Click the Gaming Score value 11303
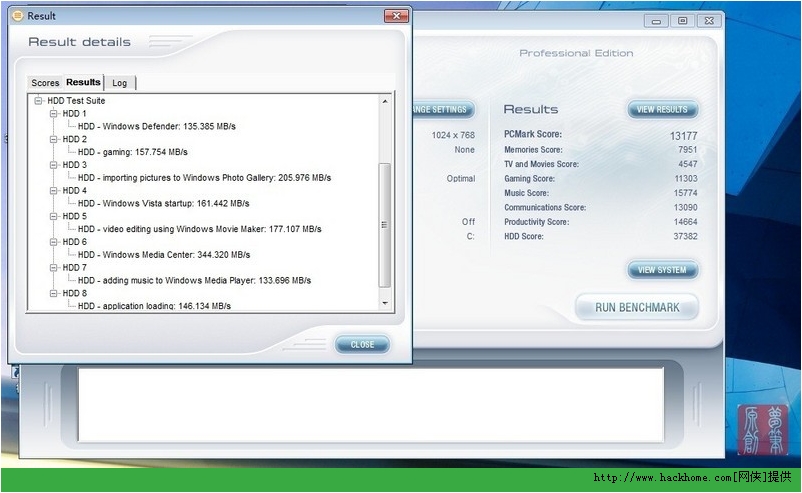 click(x=685, y=178)
